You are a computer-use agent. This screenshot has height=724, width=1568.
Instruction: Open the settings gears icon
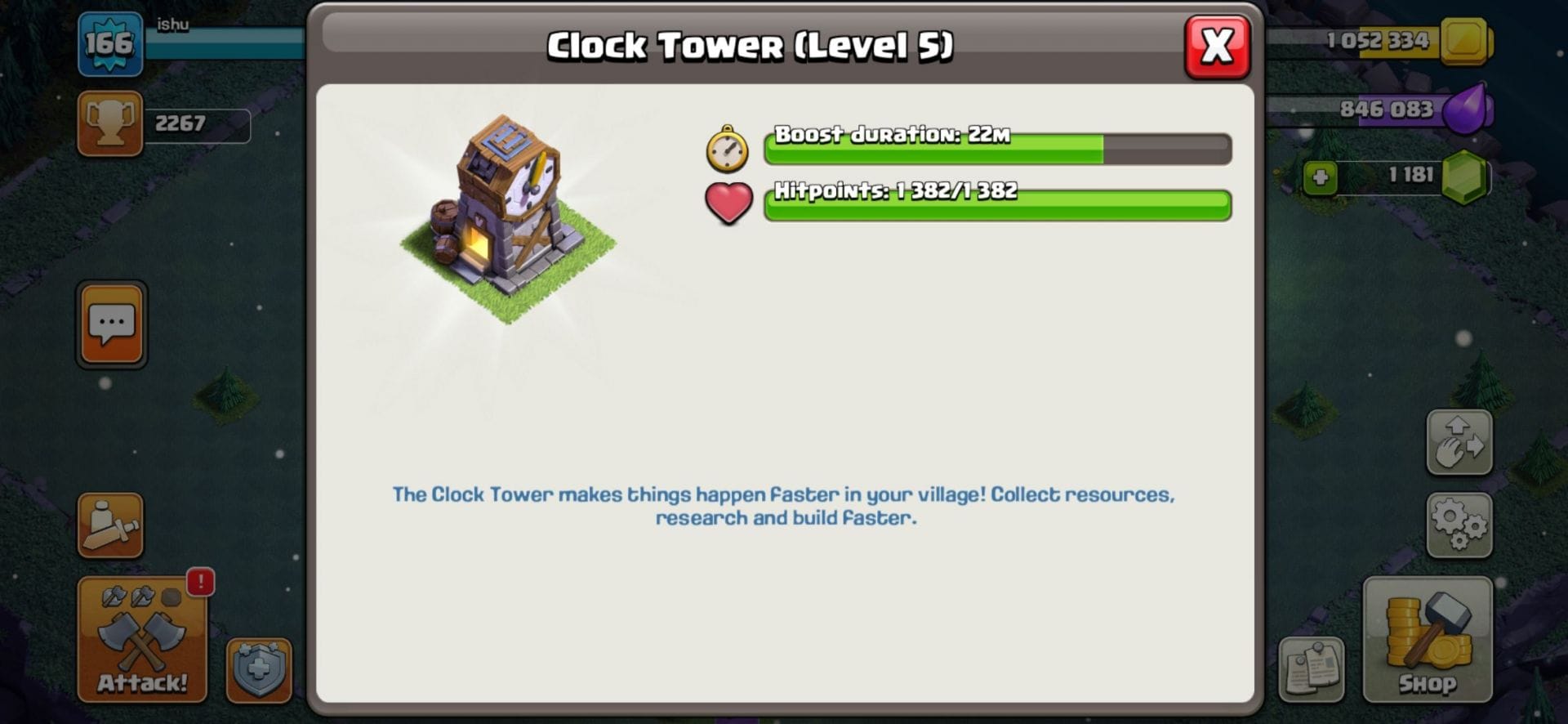point(1459,525)
